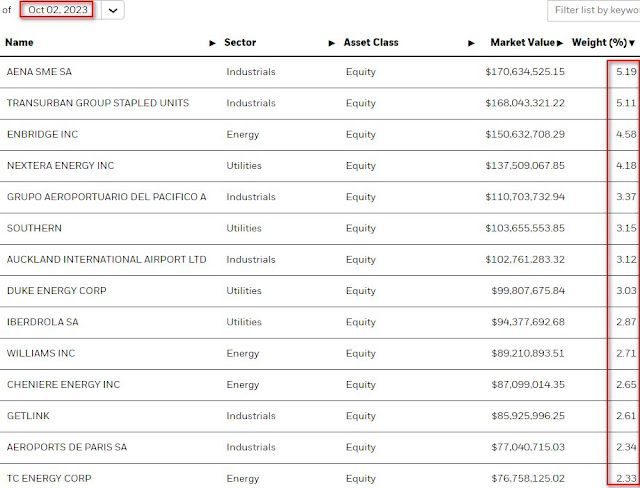Click sort arrow beside Market Value header

[x=560, y=43]
